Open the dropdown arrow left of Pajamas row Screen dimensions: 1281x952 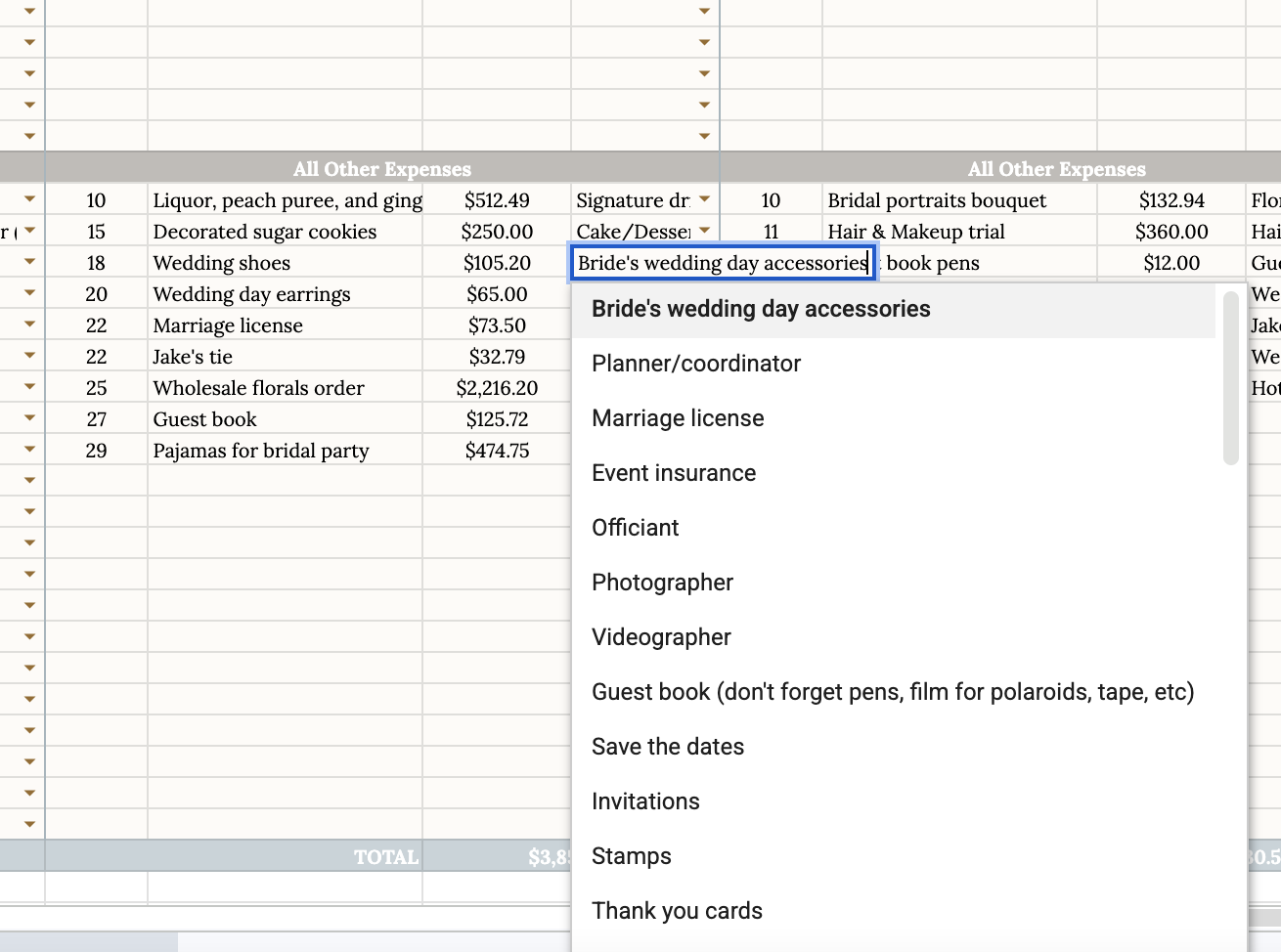(x=29, y=450)
